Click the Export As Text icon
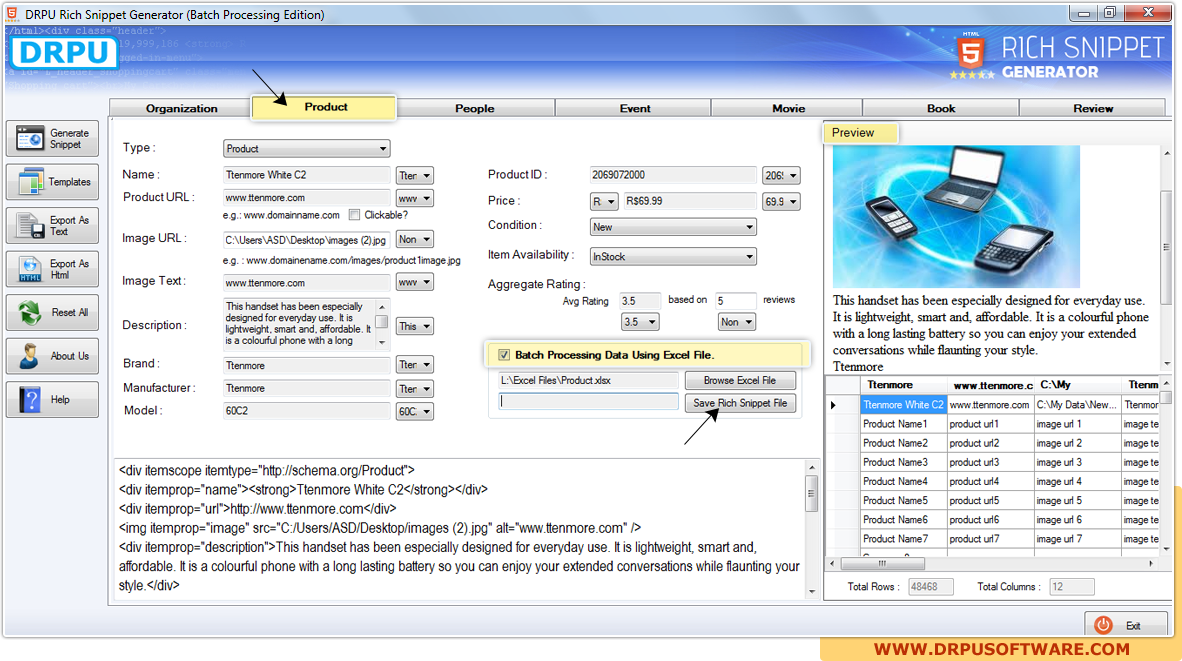The height and width of the screenshot is (661, 1182). tap(32, 226)
